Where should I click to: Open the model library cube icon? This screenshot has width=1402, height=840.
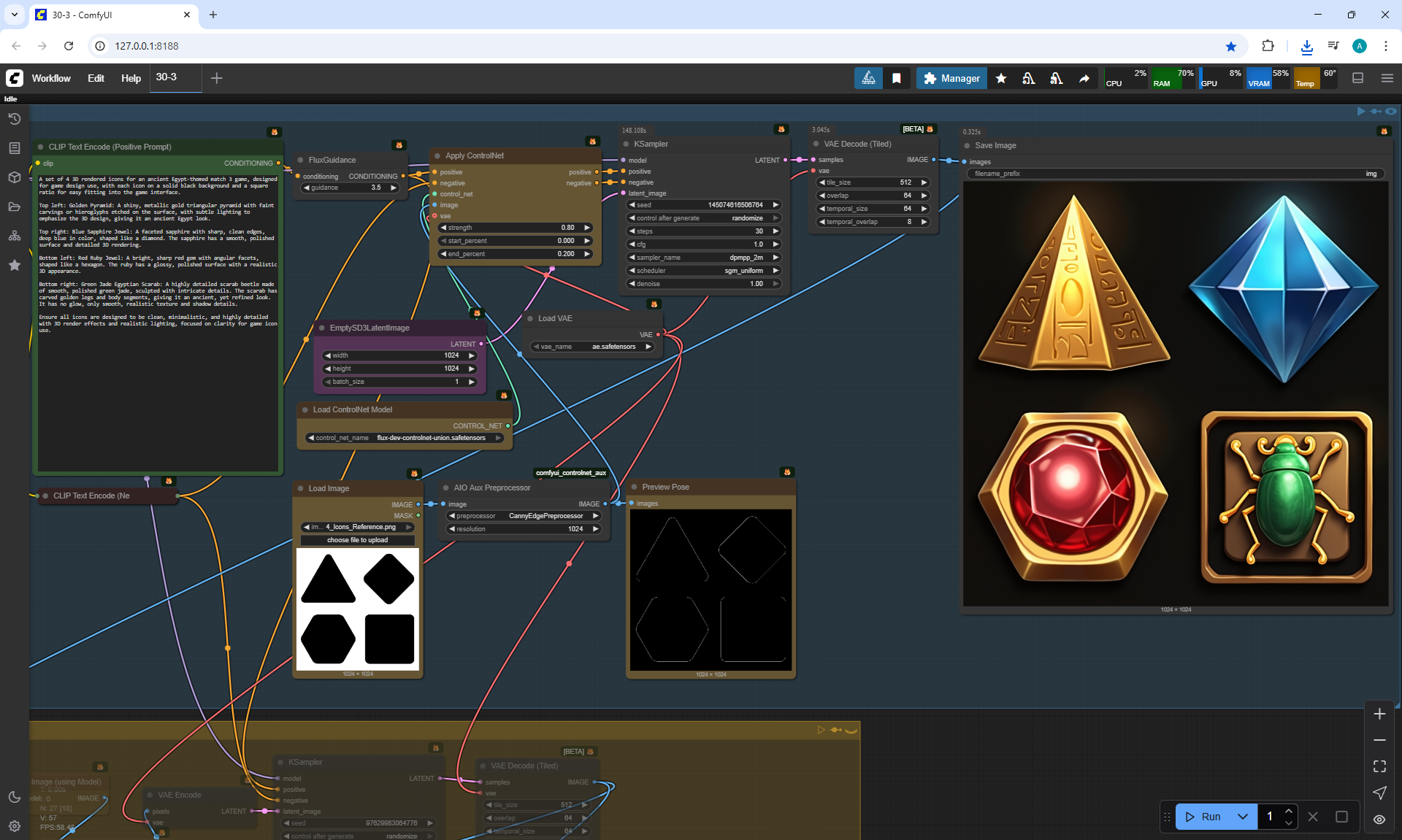[x=14, y=177]
